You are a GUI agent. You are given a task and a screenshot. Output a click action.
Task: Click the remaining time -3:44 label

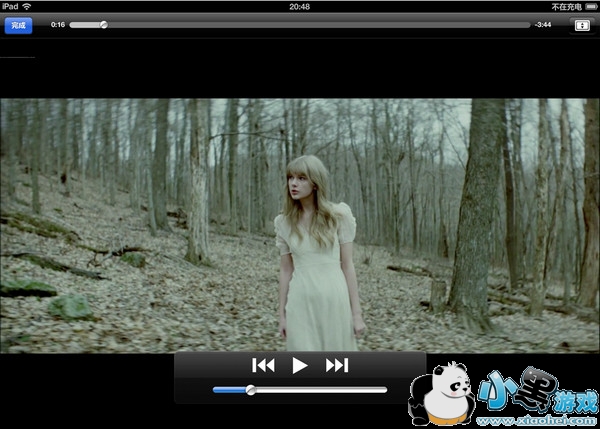click(x=543, y=25)
